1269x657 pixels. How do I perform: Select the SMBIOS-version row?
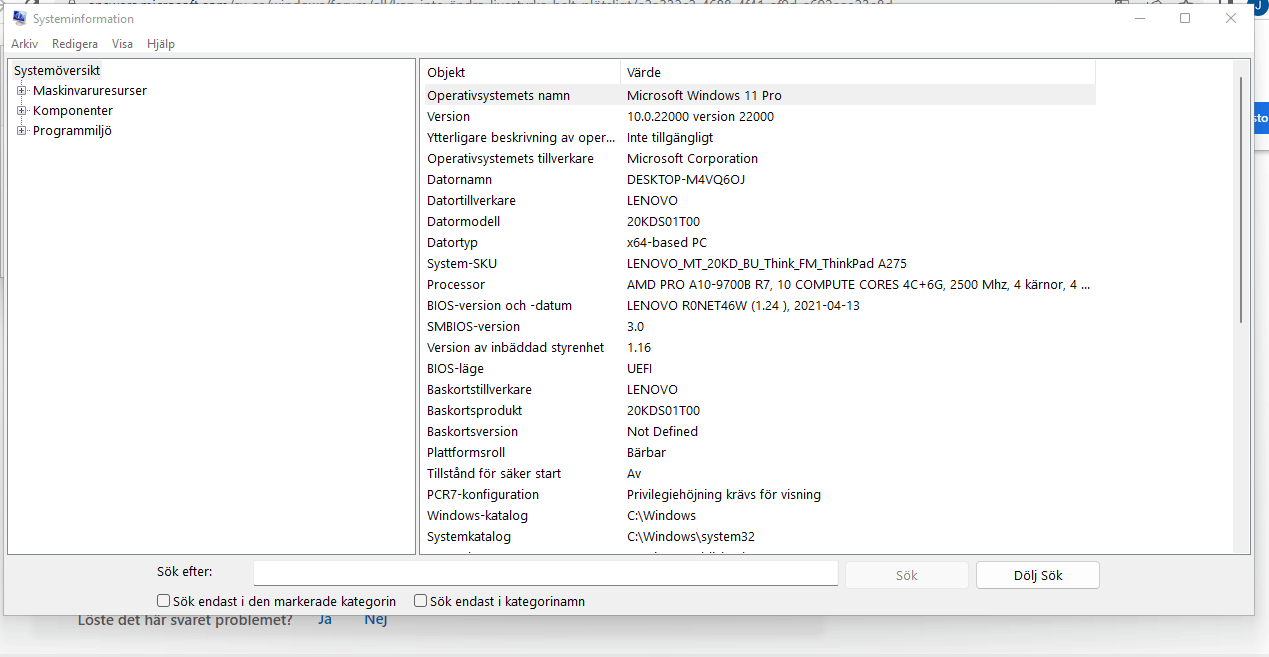pyautogui.click(x=758, y=326)
